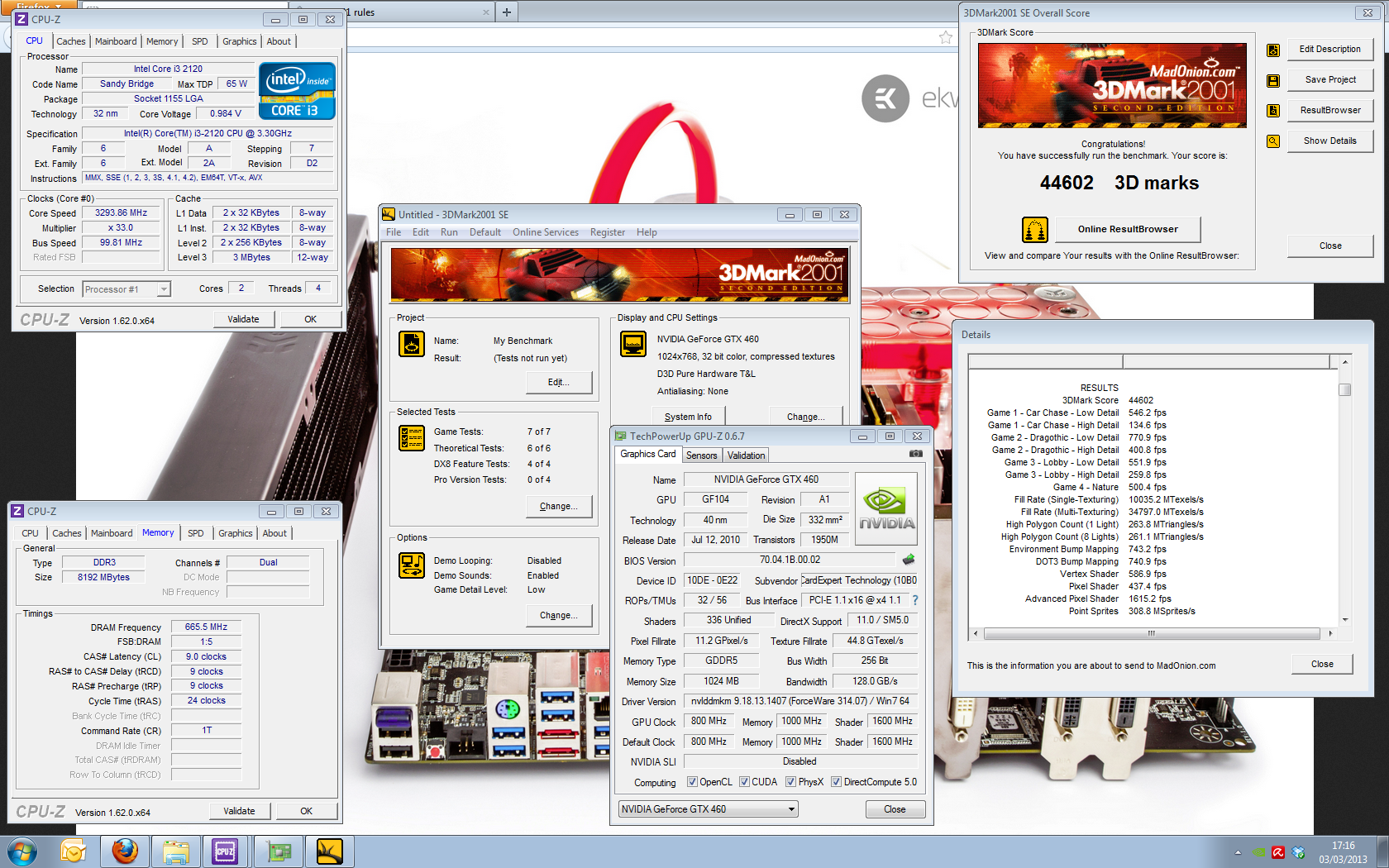Click the Online ResultBrowser button

pyautogui.click(x=1128, y=230)
